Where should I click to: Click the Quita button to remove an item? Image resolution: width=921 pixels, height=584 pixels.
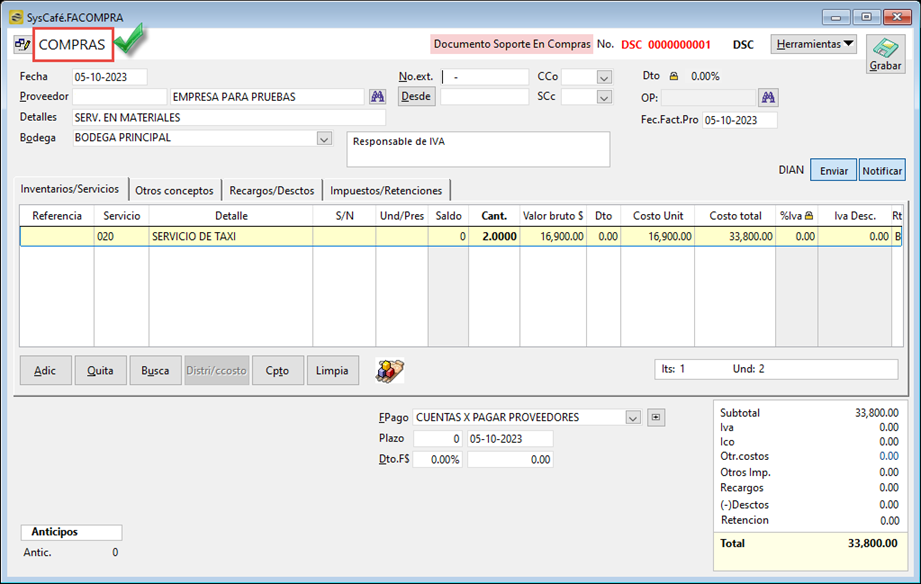click(101, 370)
